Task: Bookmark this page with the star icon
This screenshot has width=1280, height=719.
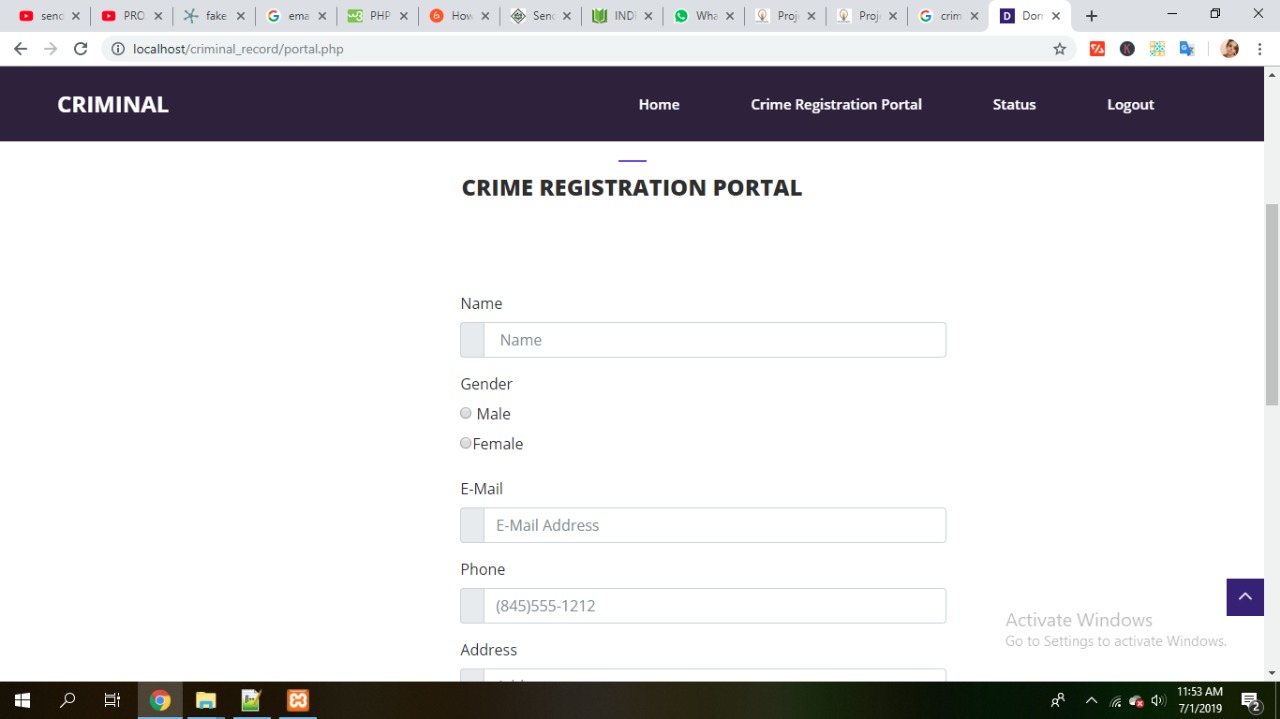Action: coord(1060,49)
